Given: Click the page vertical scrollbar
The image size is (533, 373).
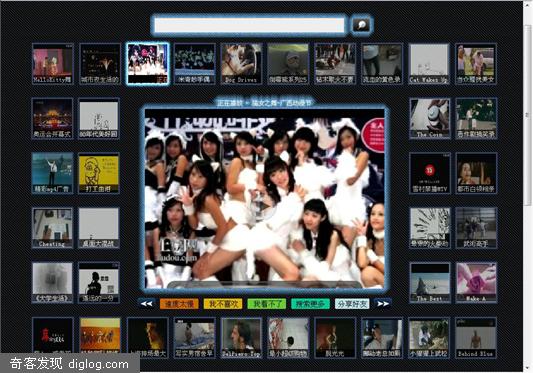Looking at the screenshot, I should [528, 186].
